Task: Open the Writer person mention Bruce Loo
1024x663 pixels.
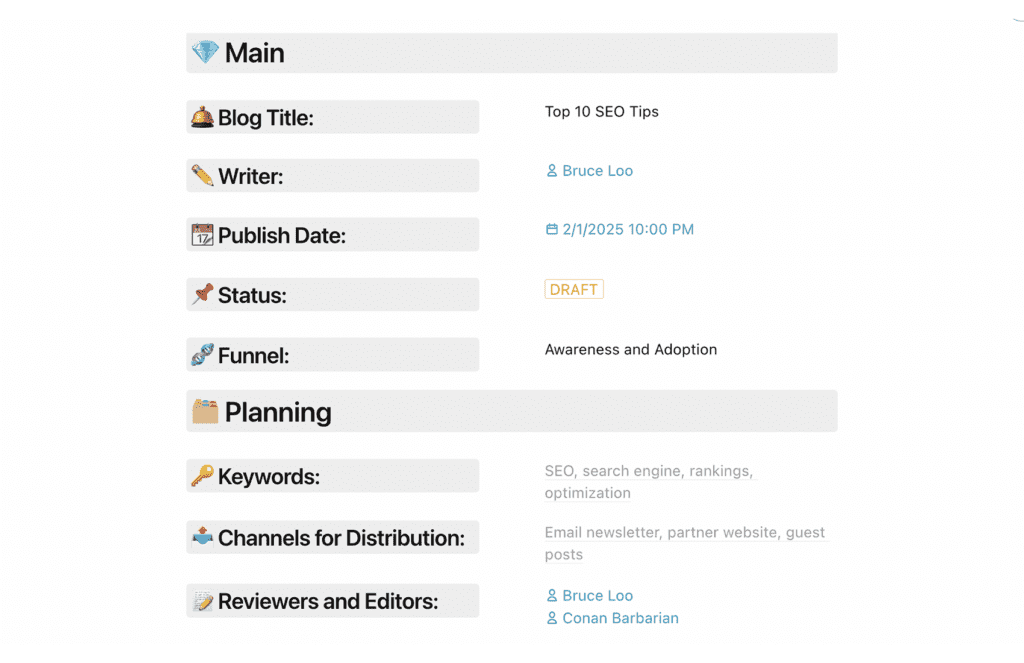Action: (597, 170)
